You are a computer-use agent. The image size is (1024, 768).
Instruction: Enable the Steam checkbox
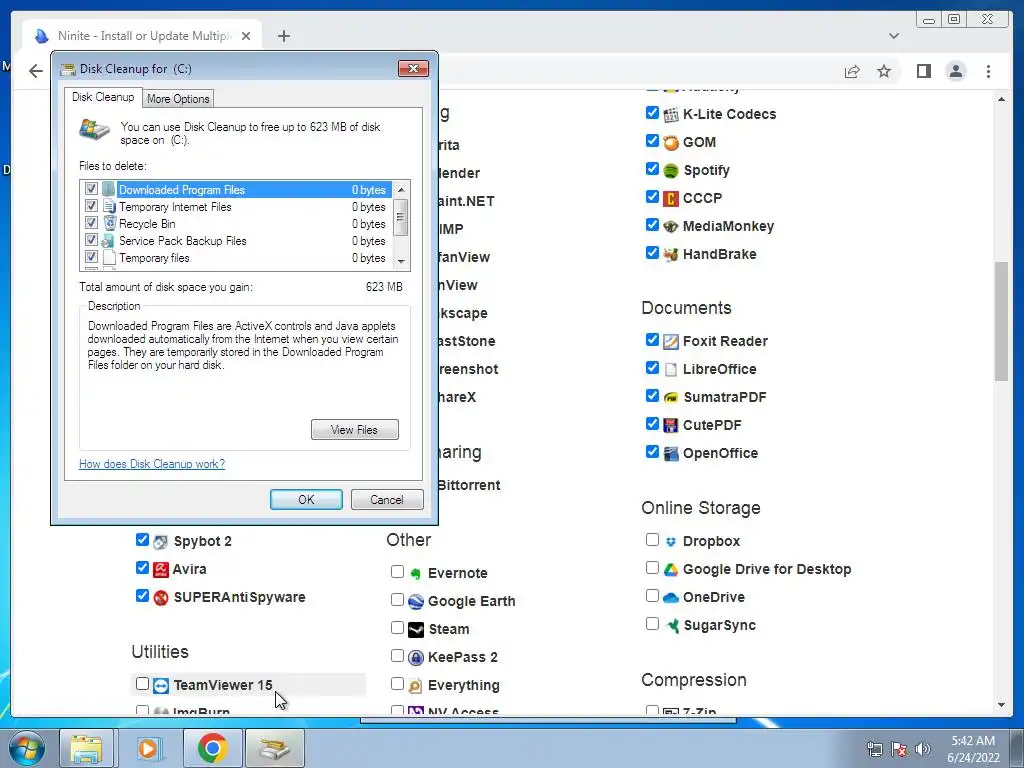point(398,628)
